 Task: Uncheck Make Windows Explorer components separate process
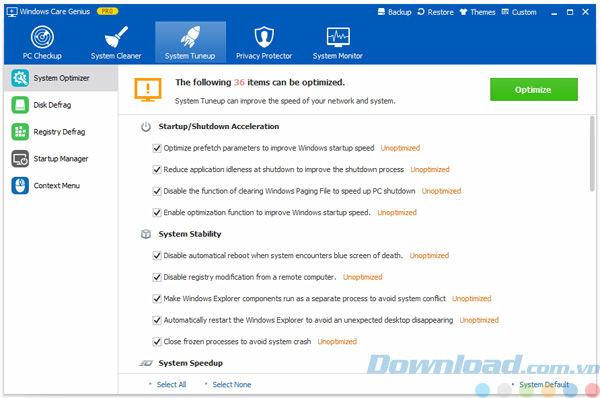pyautogui.click(x=157, y=298)
